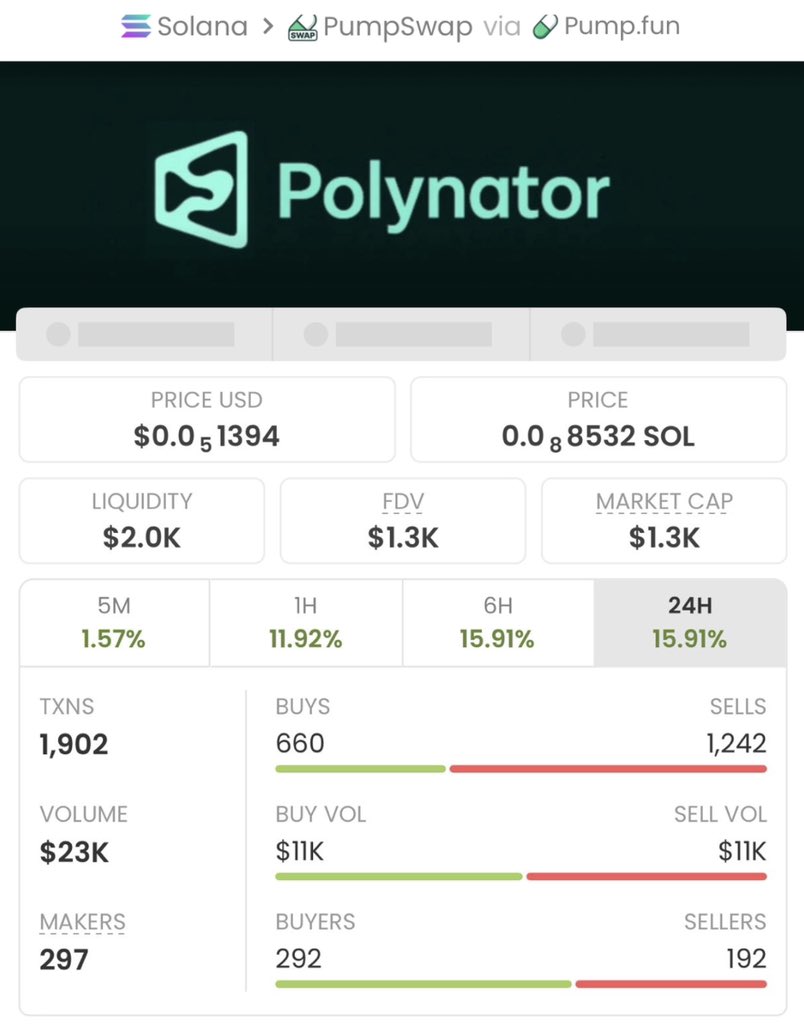Click the third placeholder button below banner
This screenshot has height=1024, width=804.
pos(658,334)
